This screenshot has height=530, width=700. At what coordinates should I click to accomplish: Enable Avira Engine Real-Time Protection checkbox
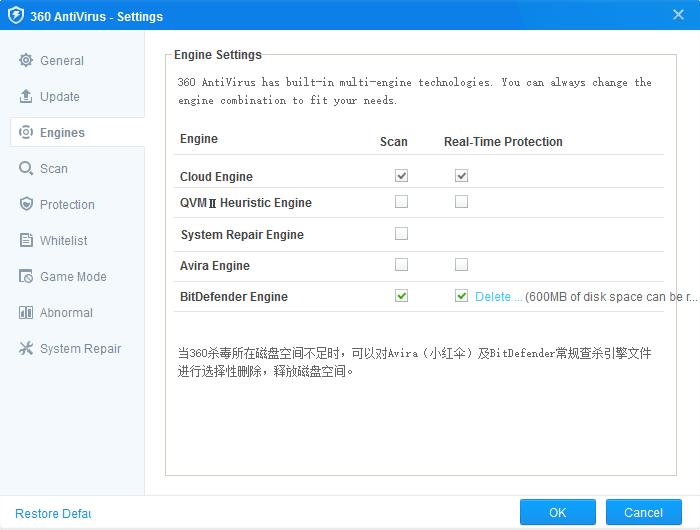[x=461, y=265]
